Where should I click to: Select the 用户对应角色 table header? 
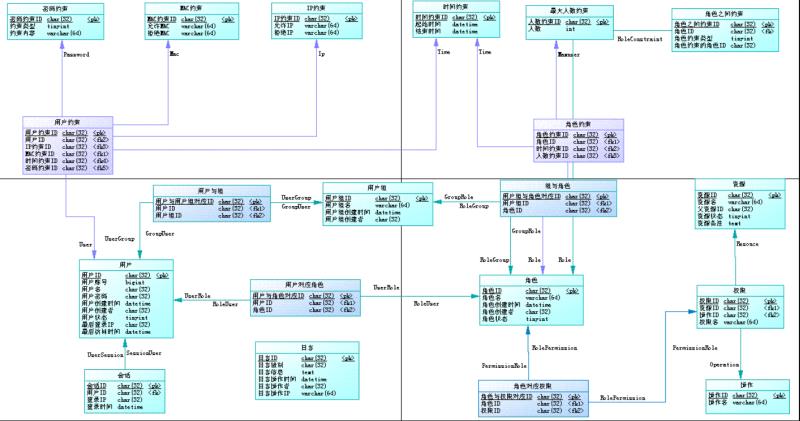[x=305, y=285]
